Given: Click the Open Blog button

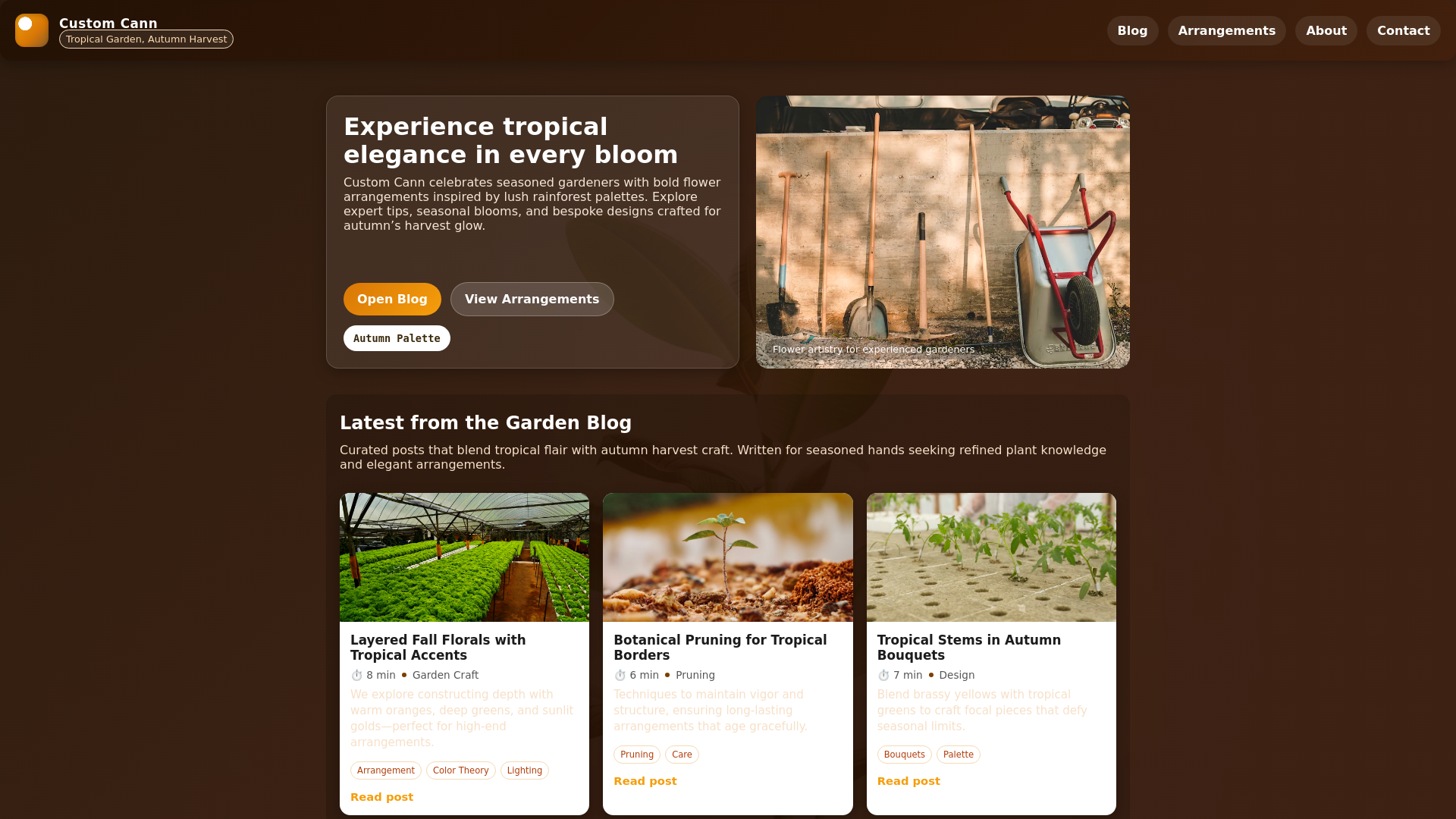Looking at the screenshot, I should click(x=392, y=299).
